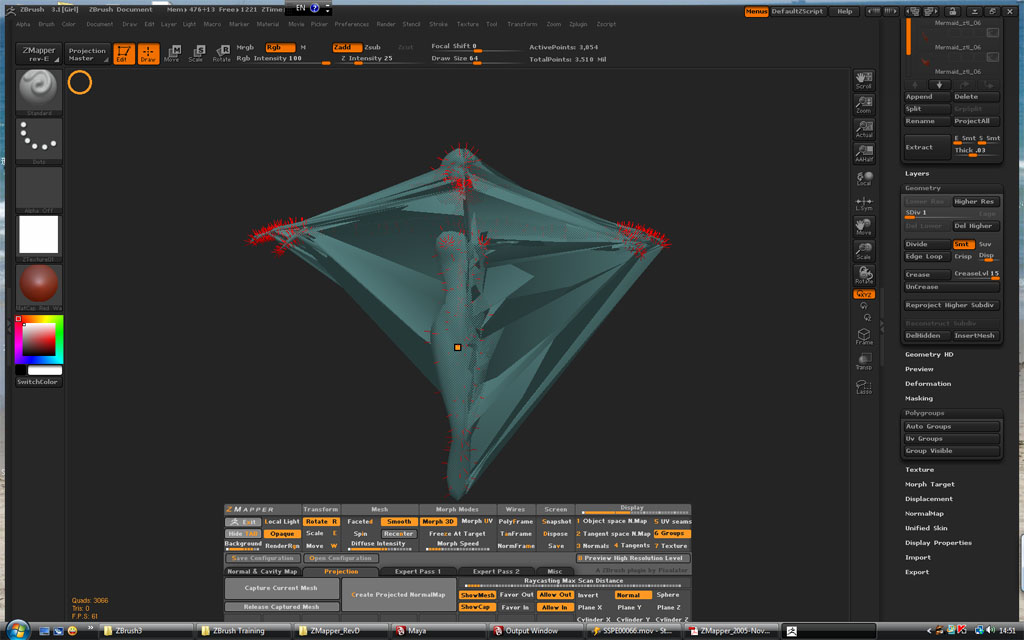Expand the Layers subpalette
This screenshot has height=640, width=1024.
pos(917,174)
